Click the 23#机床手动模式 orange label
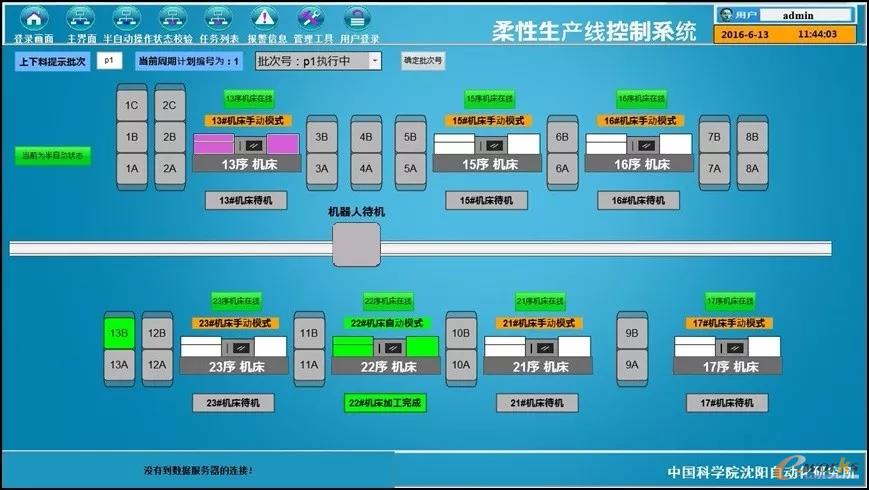Screen dimensions: 869x490 (235, 323)
